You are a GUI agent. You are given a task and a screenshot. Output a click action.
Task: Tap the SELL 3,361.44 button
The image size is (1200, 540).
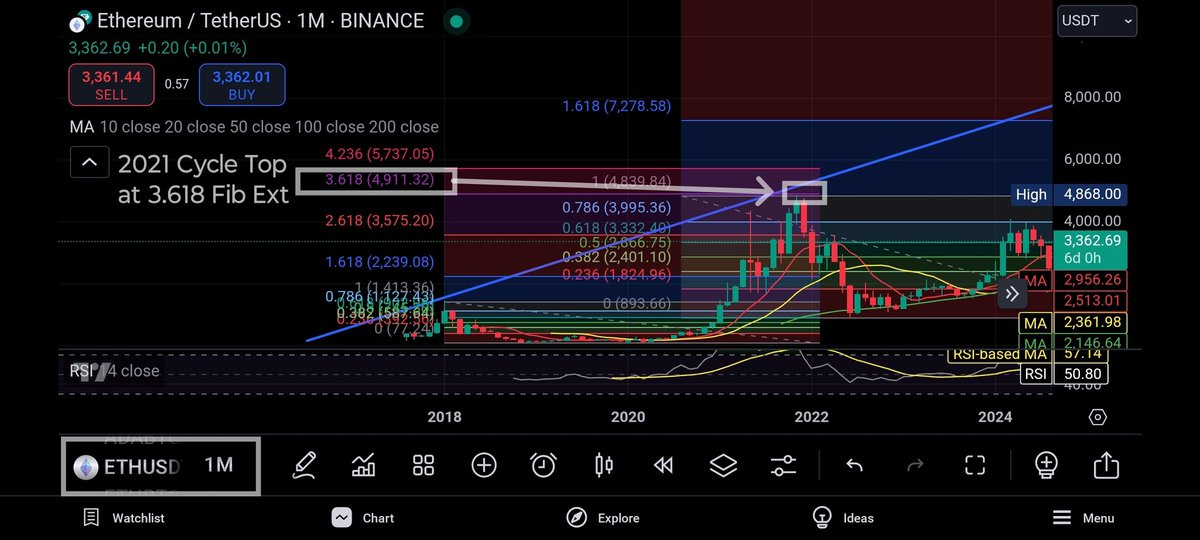(111, 85)
